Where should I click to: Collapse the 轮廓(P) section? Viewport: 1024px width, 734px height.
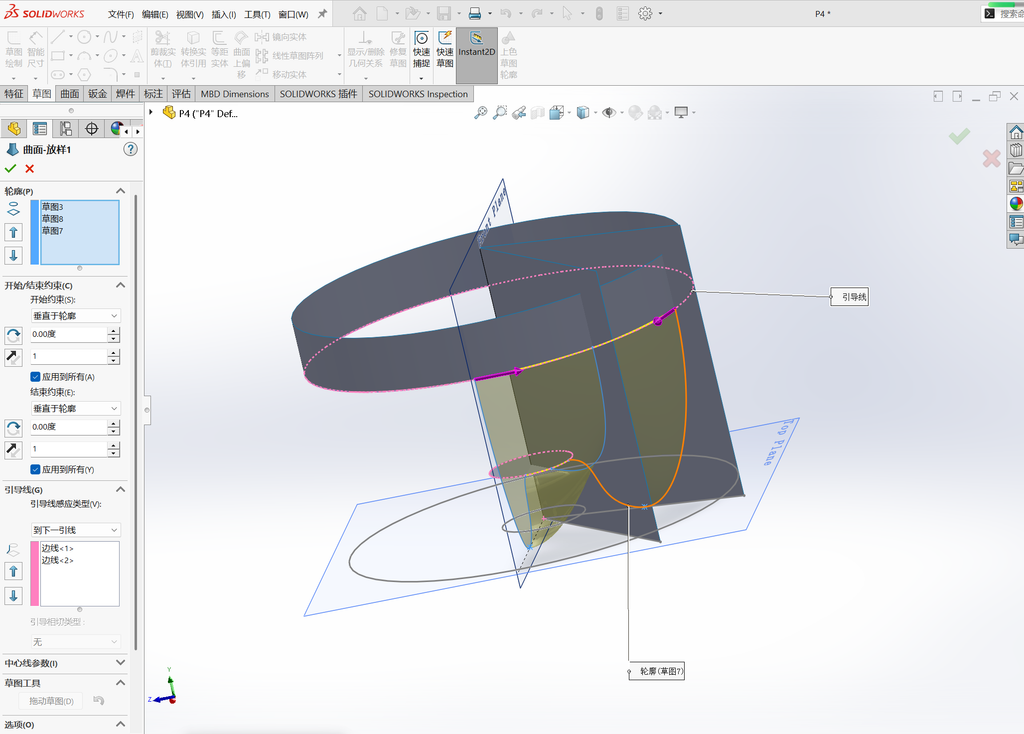(120, 191)
